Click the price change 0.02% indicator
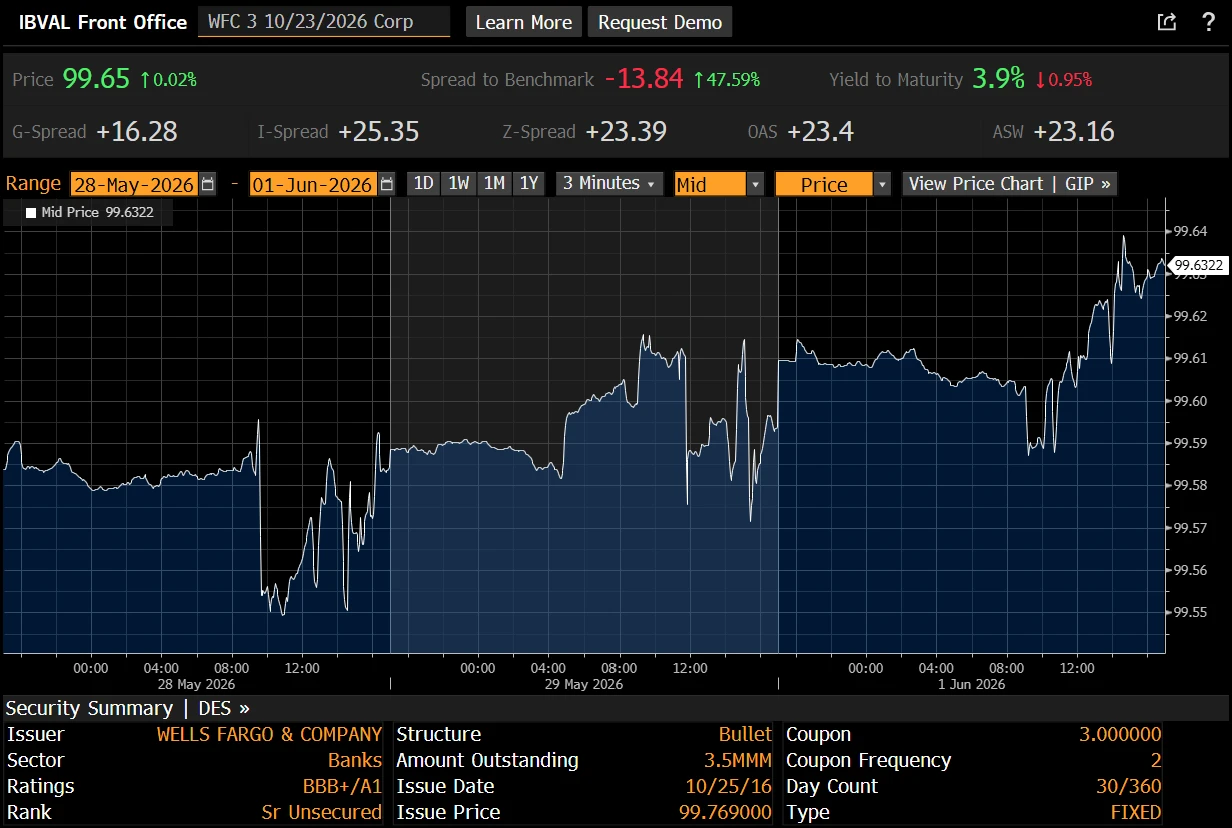Viewport: 1232px width, 828px height. click(168, 80)
